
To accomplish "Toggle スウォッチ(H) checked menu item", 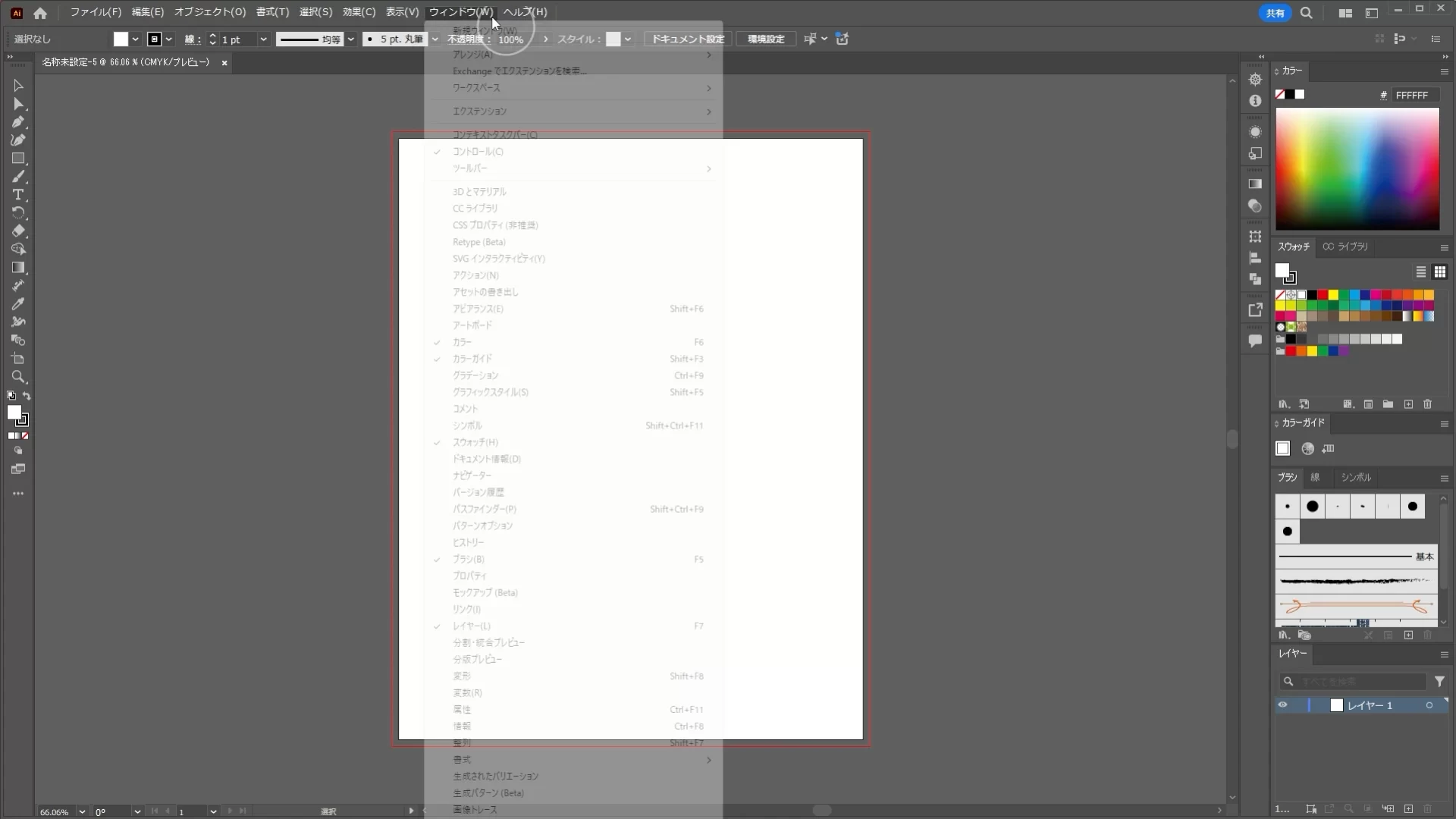I will click(573, 442).
